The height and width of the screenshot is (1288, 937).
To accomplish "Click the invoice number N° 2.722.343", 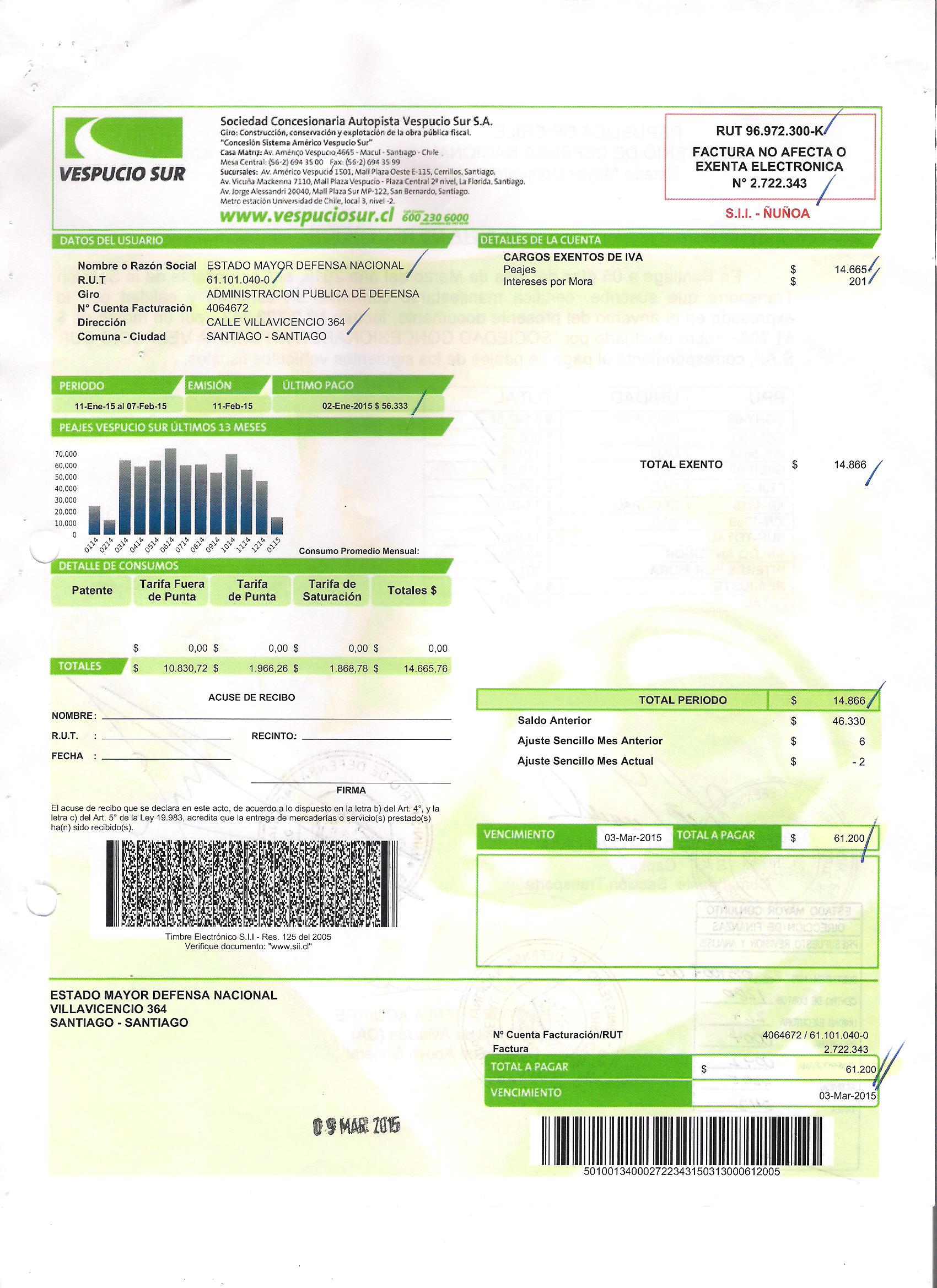I will [x=769, y=182].
